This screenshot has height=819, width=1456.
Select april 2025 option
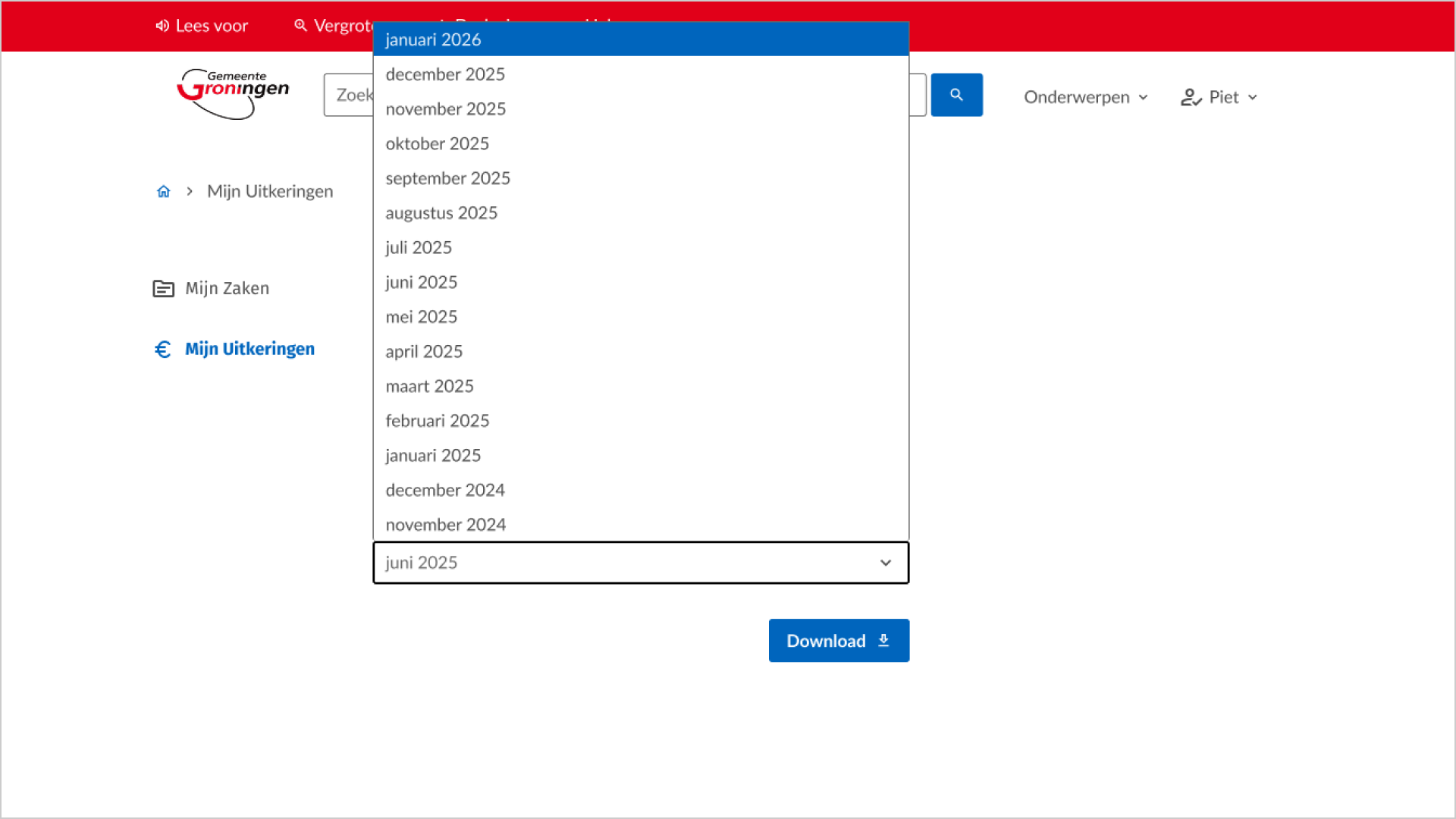[641, 351]
